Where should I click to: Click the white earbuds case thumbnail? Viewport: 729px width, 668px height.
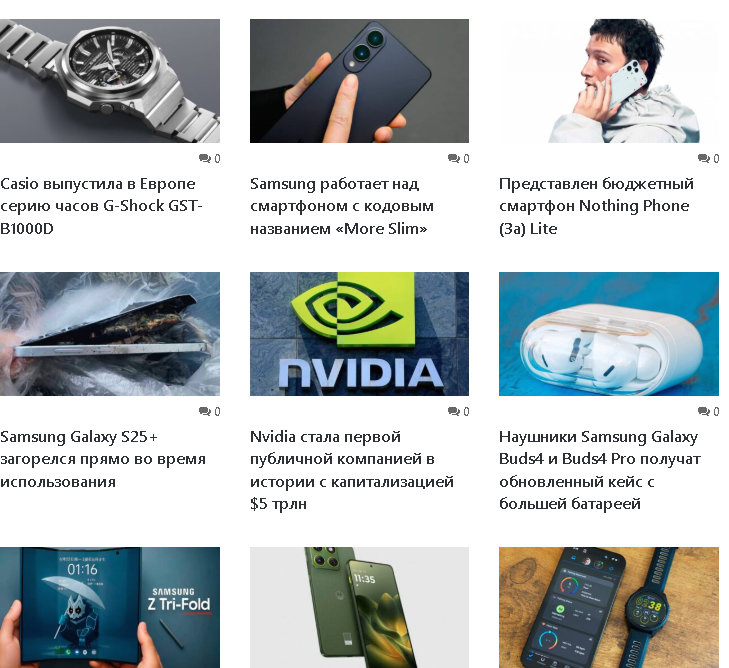[609, 334]
